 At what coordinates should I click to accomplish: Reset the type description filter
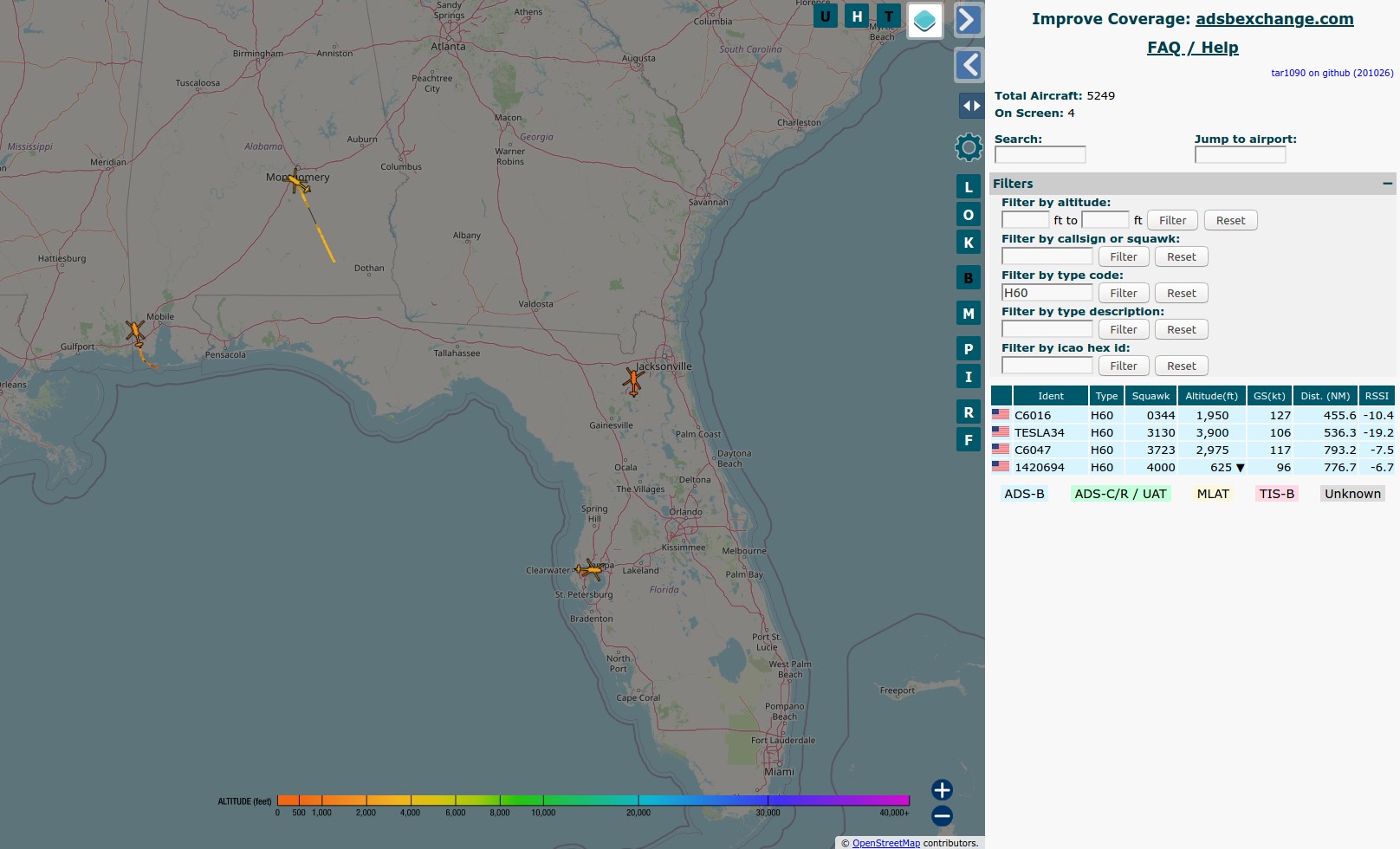click(1181, 330)
